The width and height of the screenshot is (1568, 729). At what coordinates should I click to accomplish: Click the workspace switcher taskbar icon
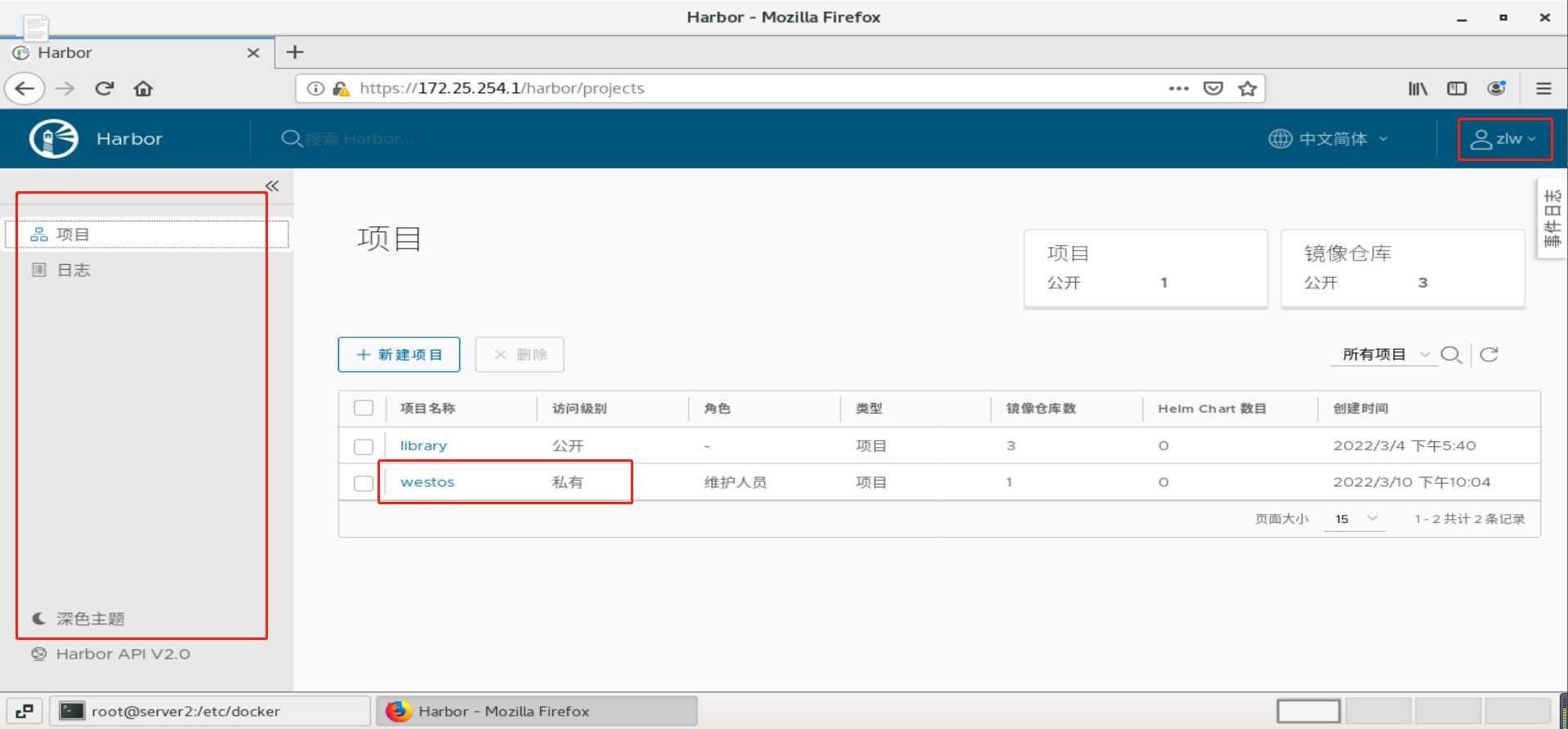click(24, 711)
